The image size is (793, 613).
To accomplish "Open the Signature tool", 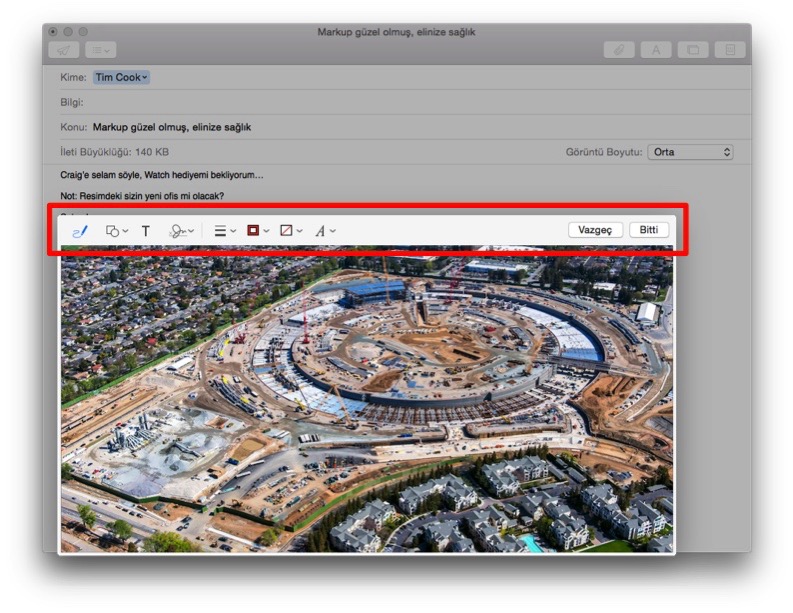I will (x=181, y=230).
